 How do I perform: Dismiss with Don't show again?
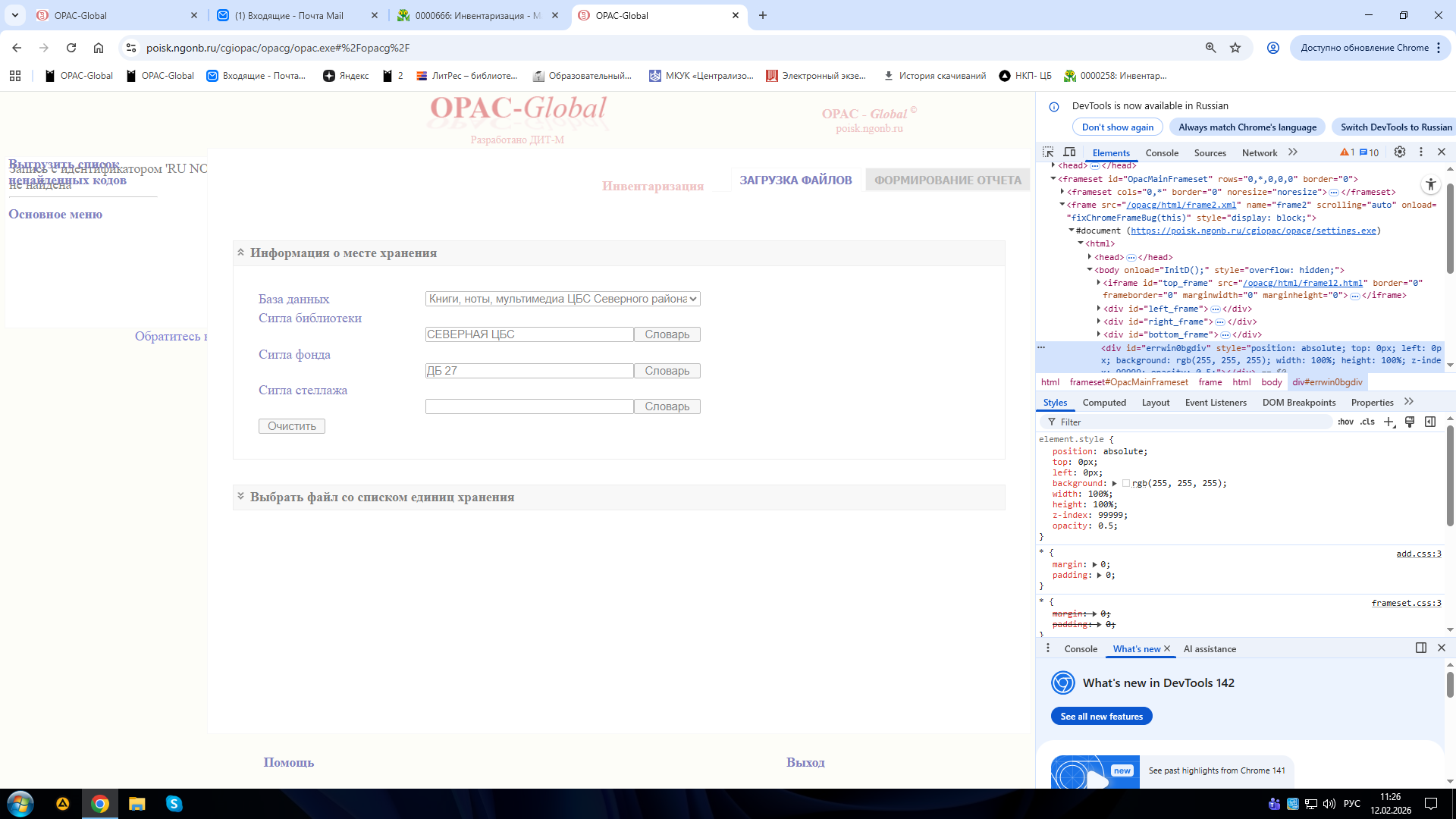[1117, 127]
